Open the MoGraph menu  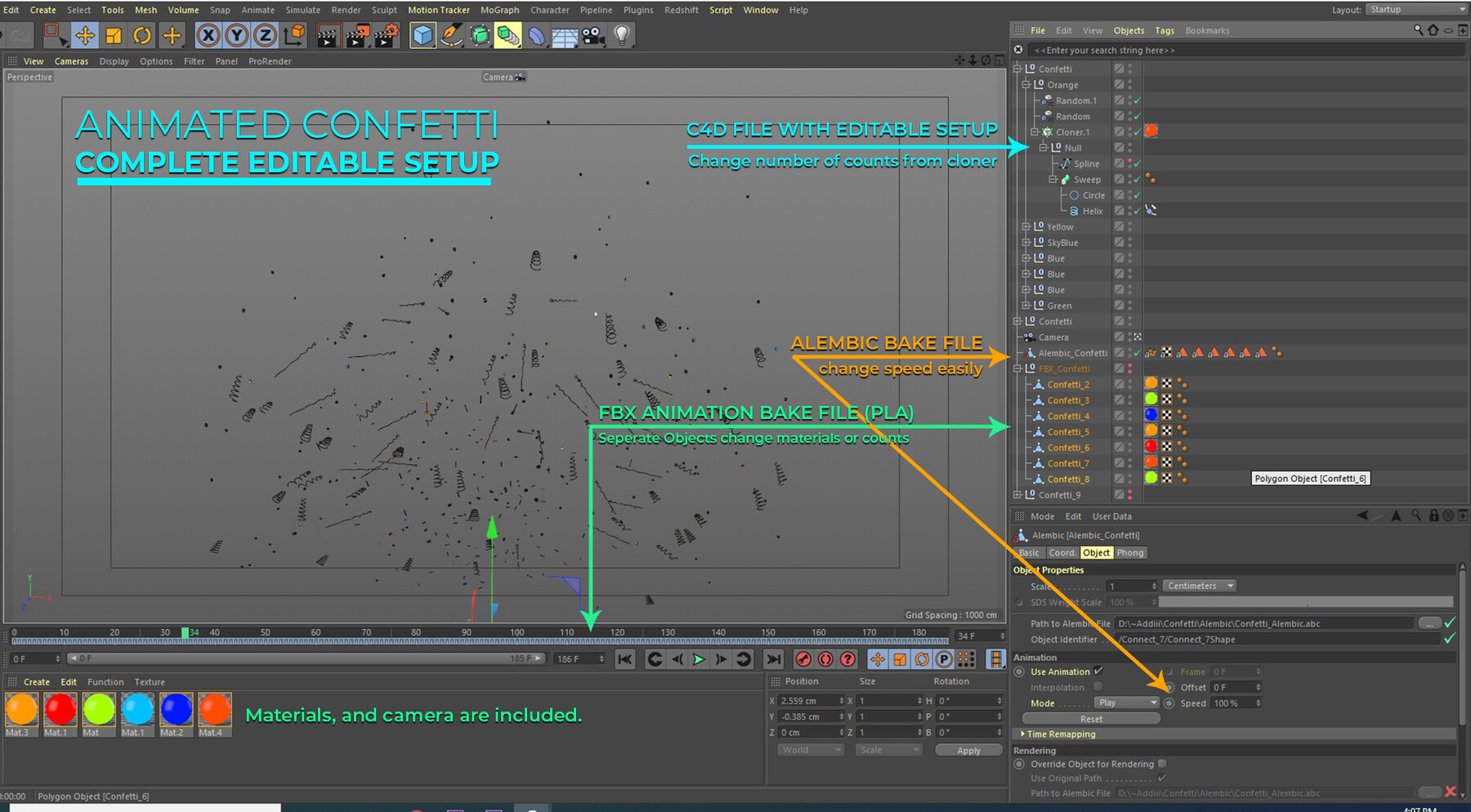pyautogui.click(x=499, y=9)
